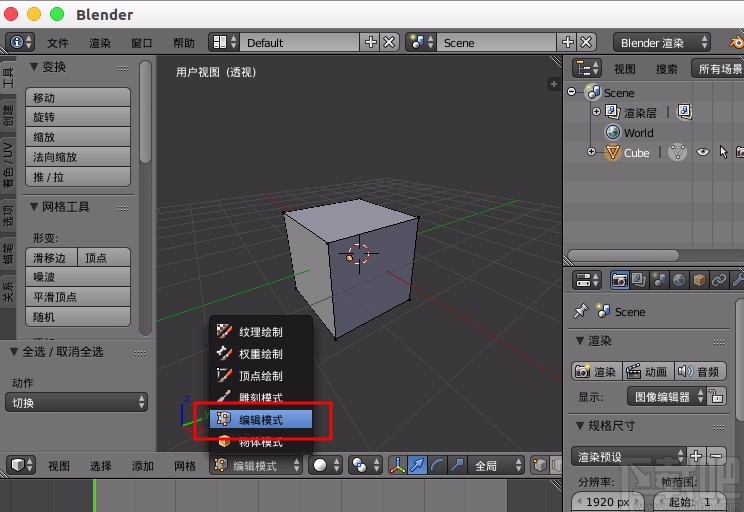Click the scene browse icon in header
744x512 pixels.
(421, 42)
